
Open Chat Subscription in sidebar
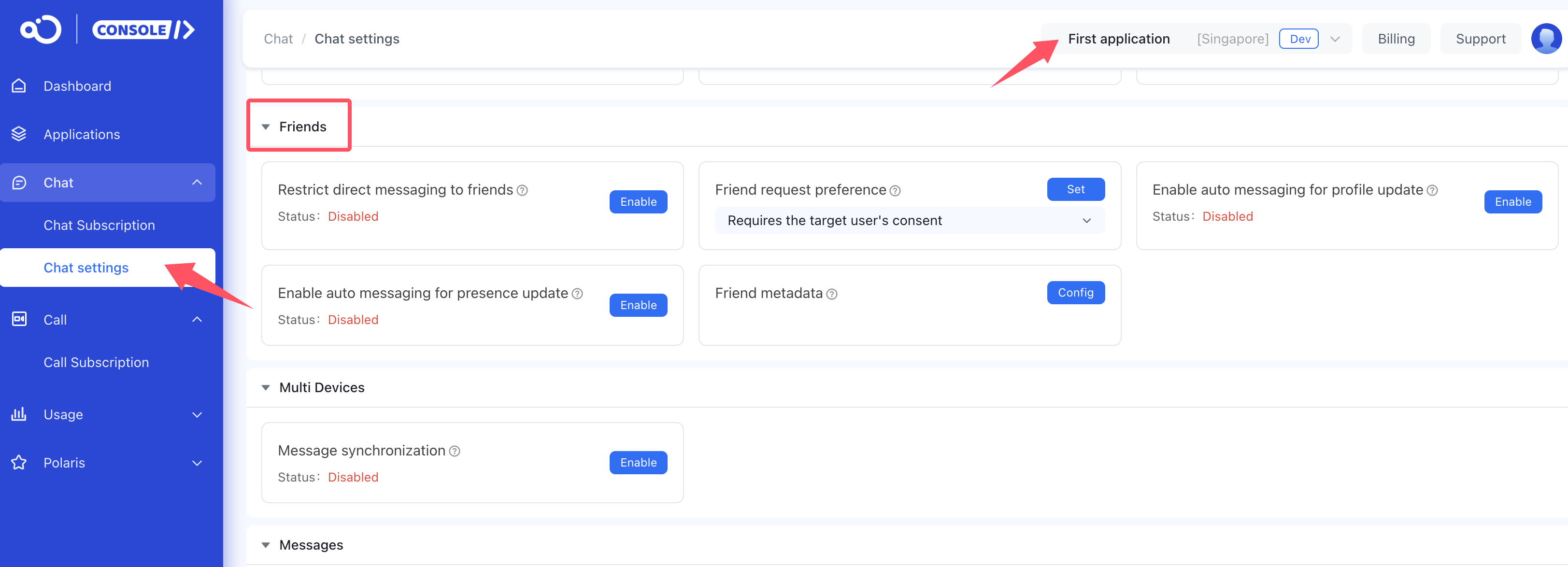coord(99,225)
